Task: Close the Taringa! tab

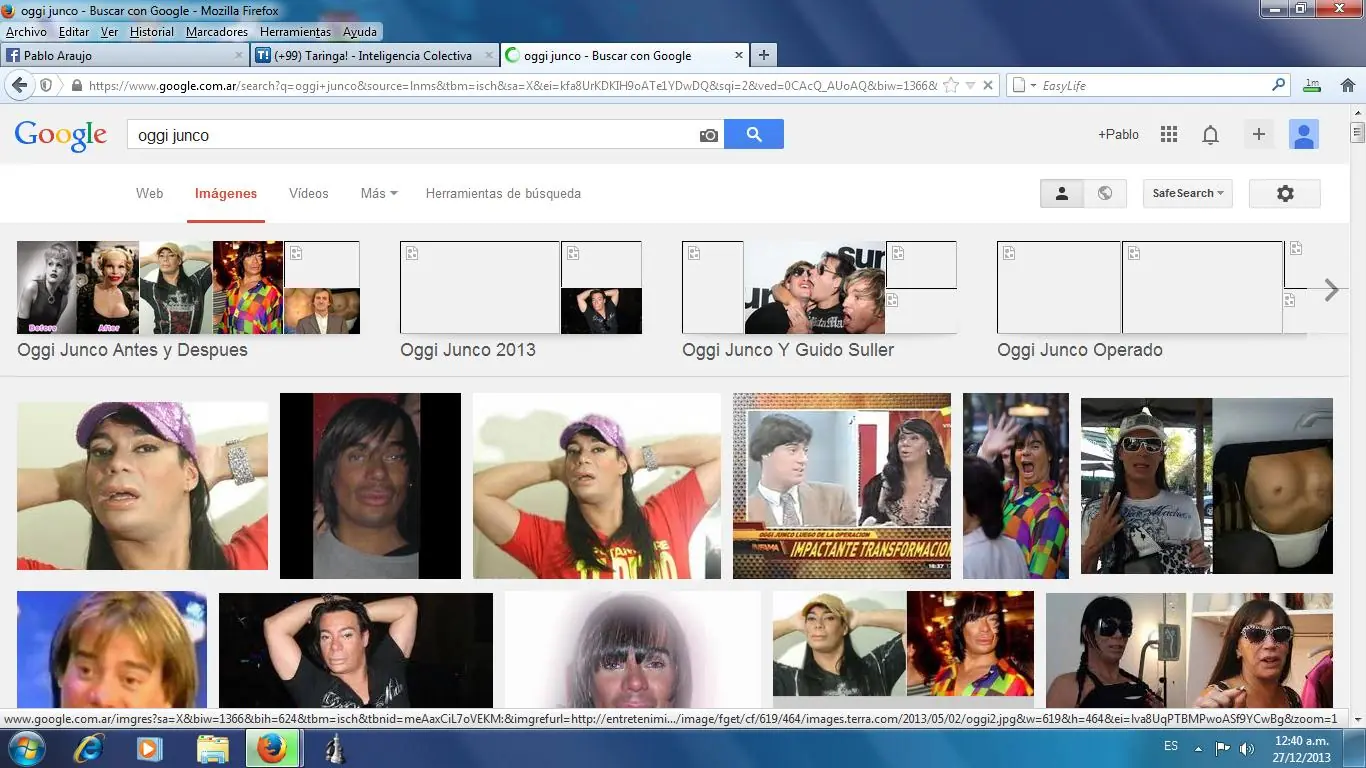Action: click(x=489, y=56)
